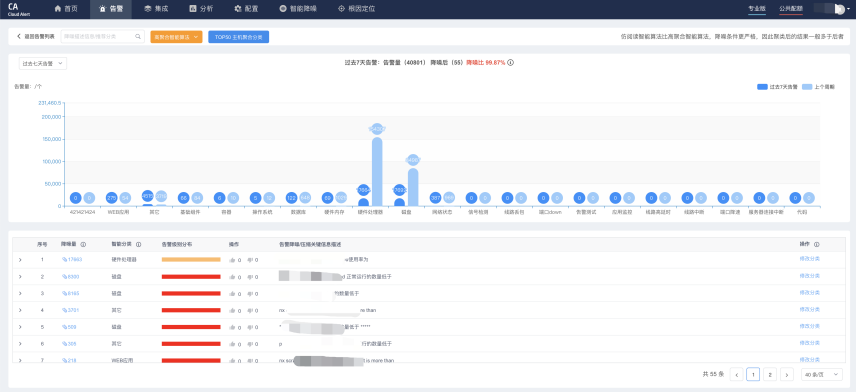Expand table row 6

[20, 344]
